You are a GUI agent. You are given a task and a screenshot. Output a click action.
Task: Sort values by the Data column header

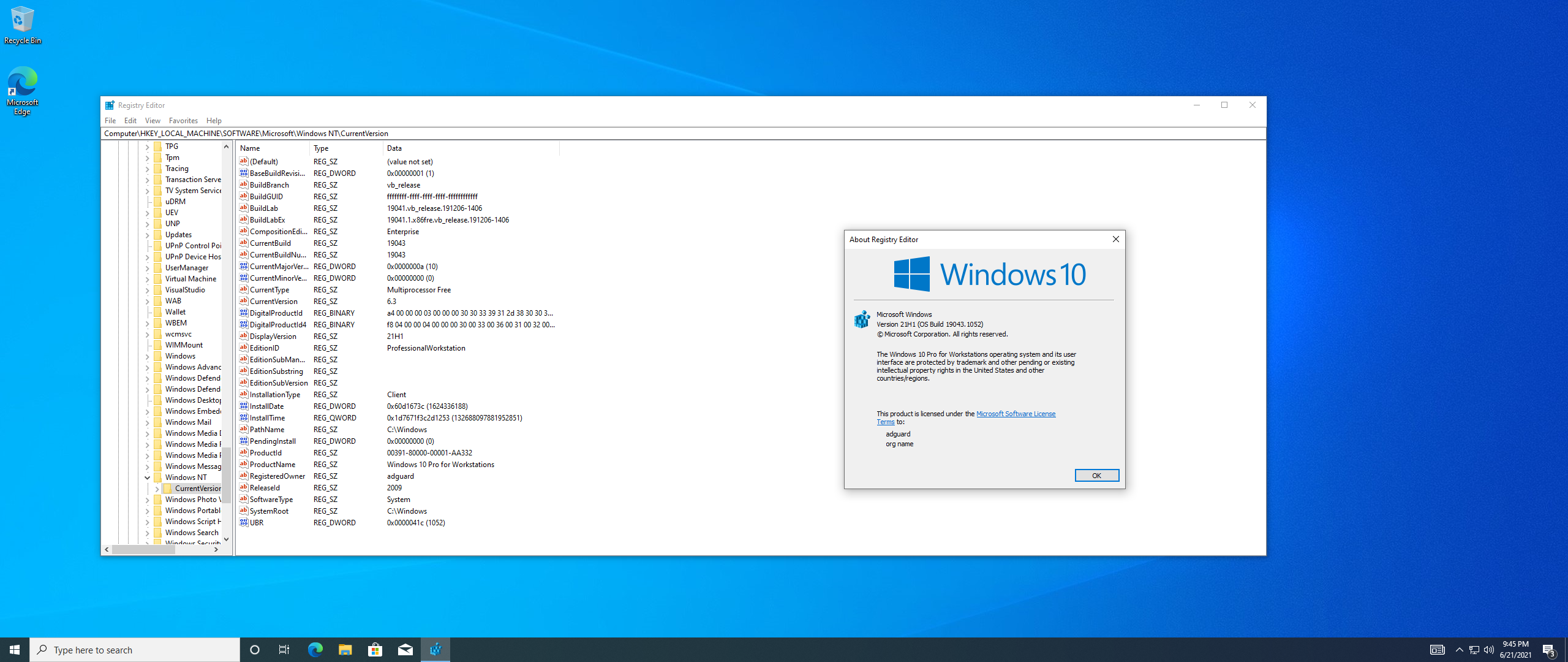coord(471,148)
